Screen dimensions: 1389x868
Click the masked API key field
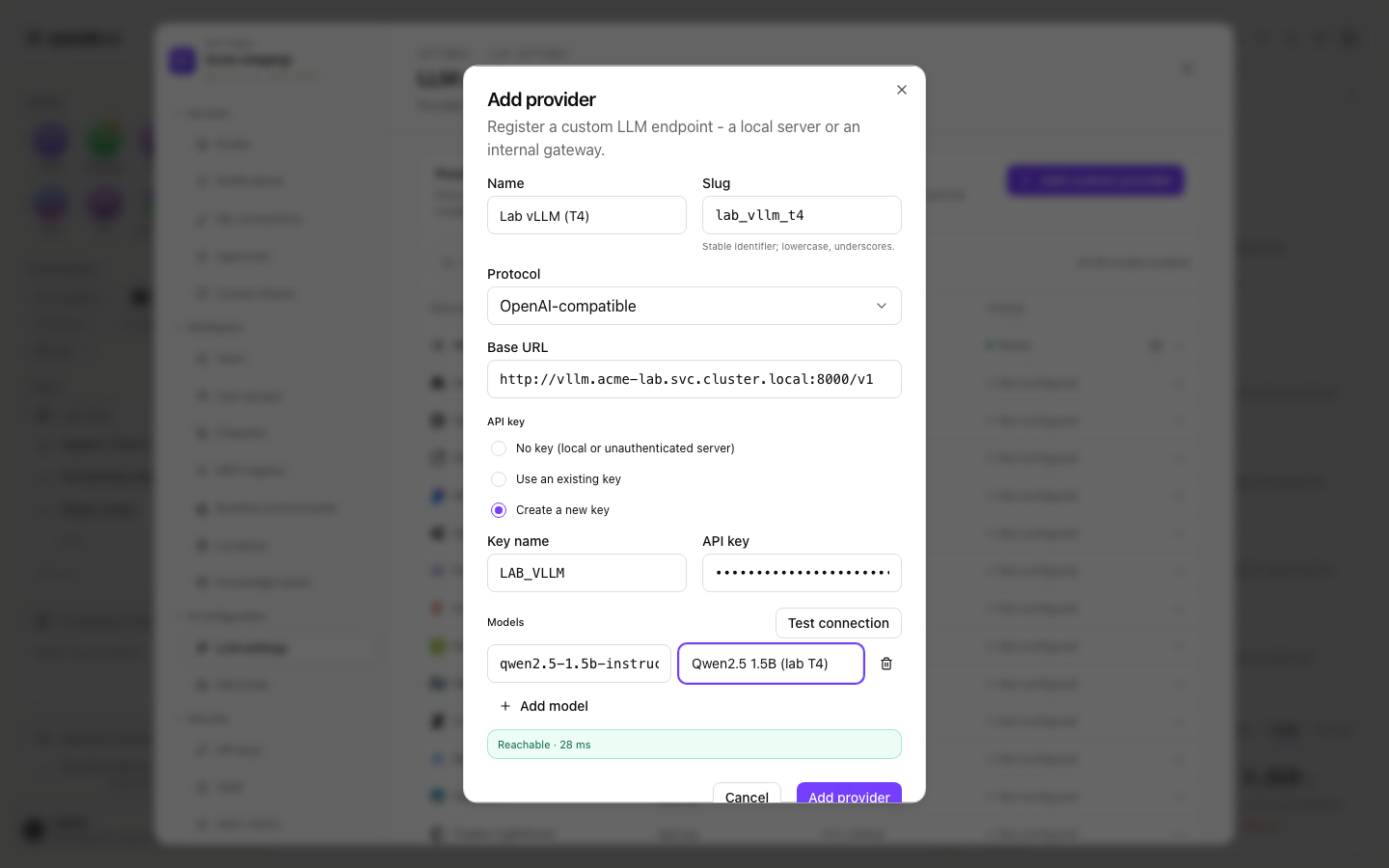(x=802, y=573)
